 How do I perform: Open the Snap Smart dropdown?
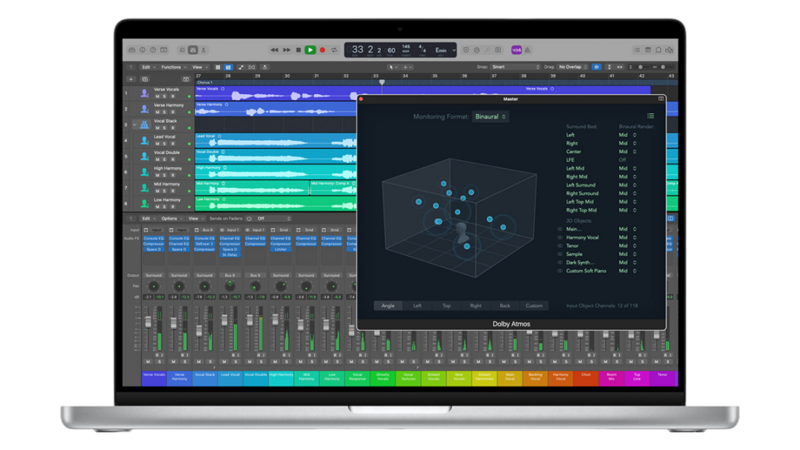[x=515, y=67]
